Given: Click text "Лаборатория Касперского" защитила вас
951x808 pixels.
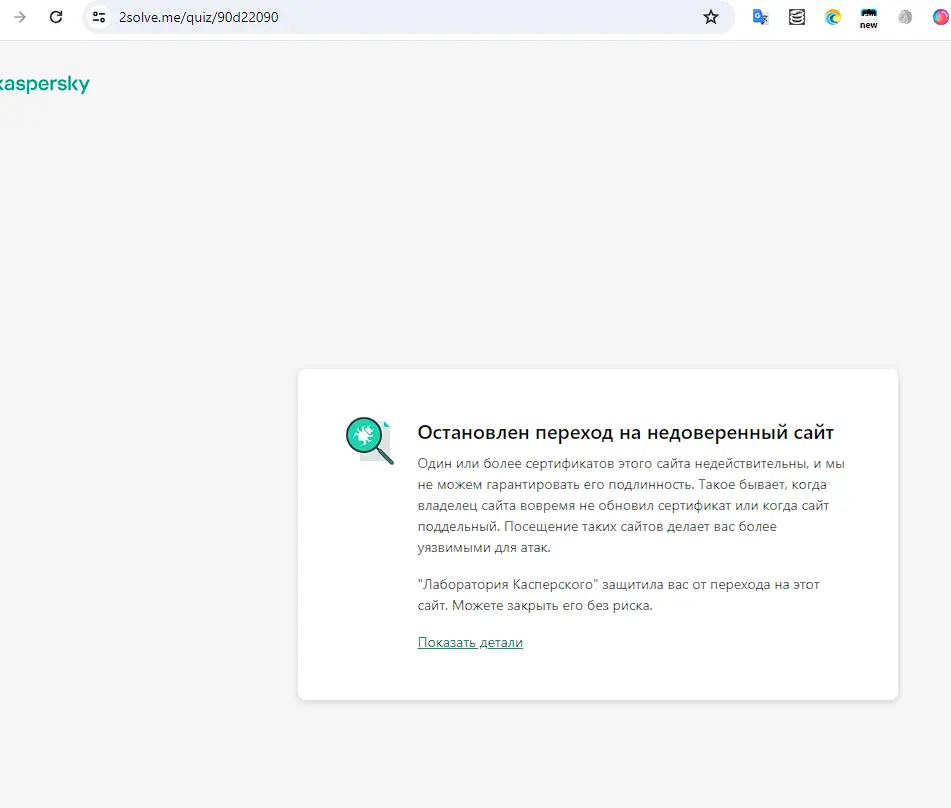Looking at the screenshot, I should pos(619,595).
